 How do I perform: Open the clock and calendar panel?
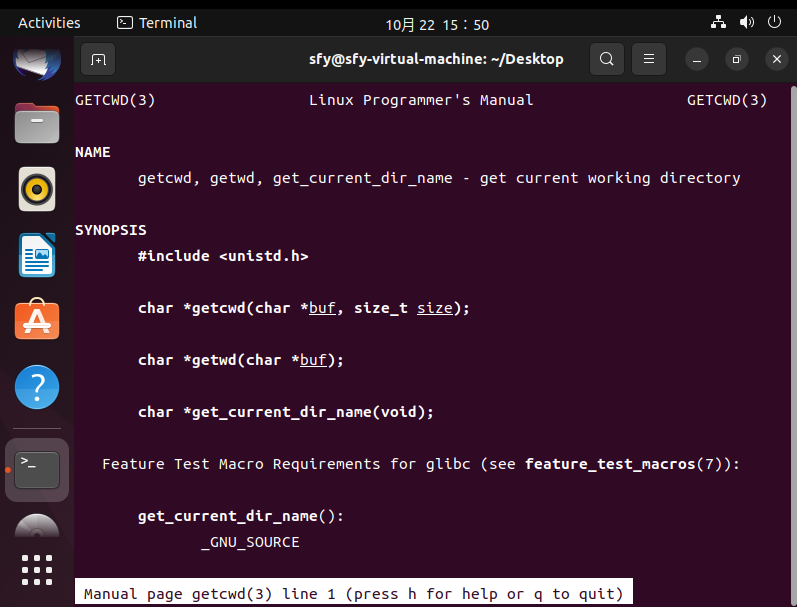(x=437, y=24)
